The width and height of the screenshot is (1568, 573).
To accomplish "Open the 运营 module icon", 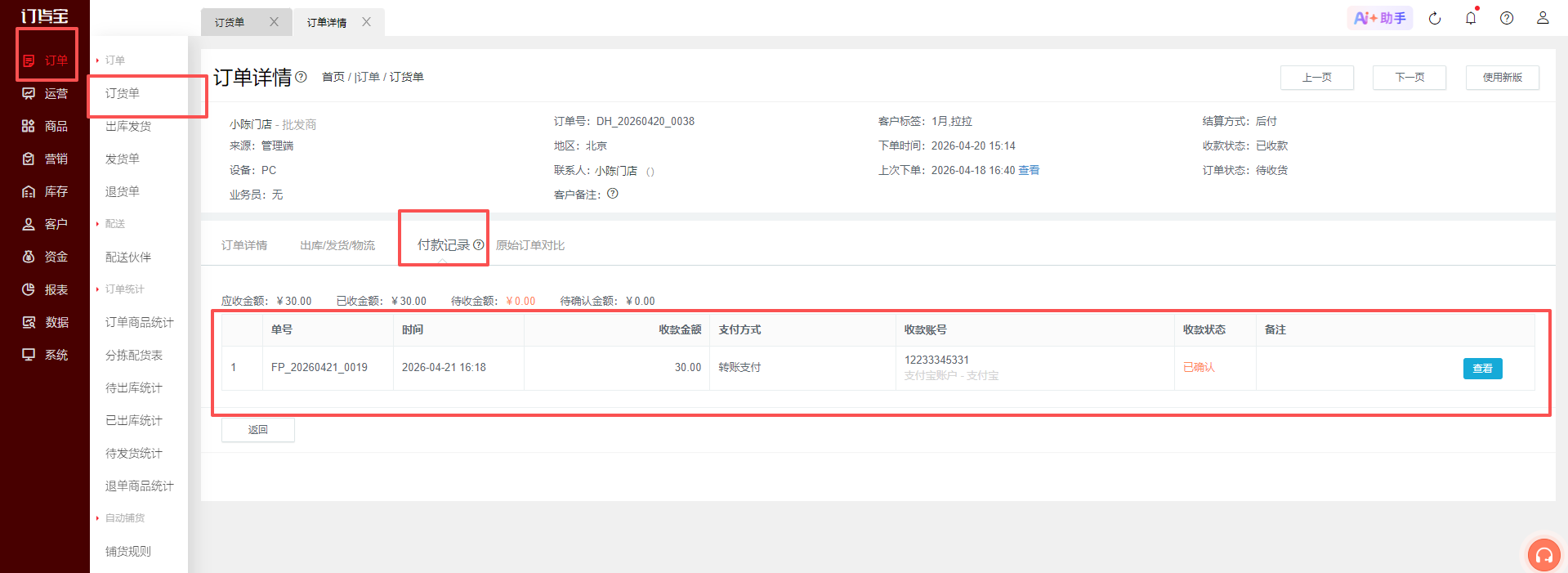I will tap(29, 93).
